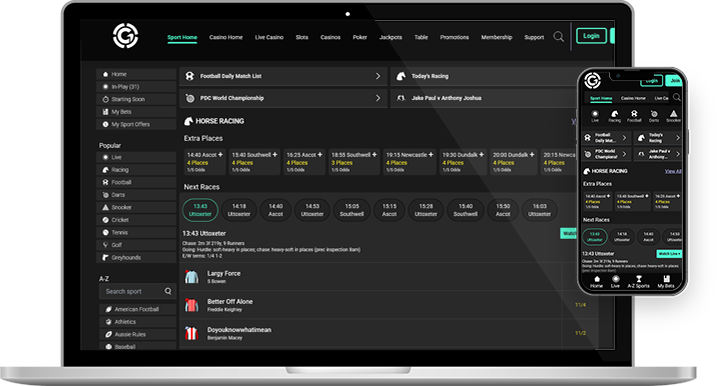Viewport: 717px width, 386px height.
Task: Expand the 14:40 Ascot extra places plus
Action: click(220, 155)
